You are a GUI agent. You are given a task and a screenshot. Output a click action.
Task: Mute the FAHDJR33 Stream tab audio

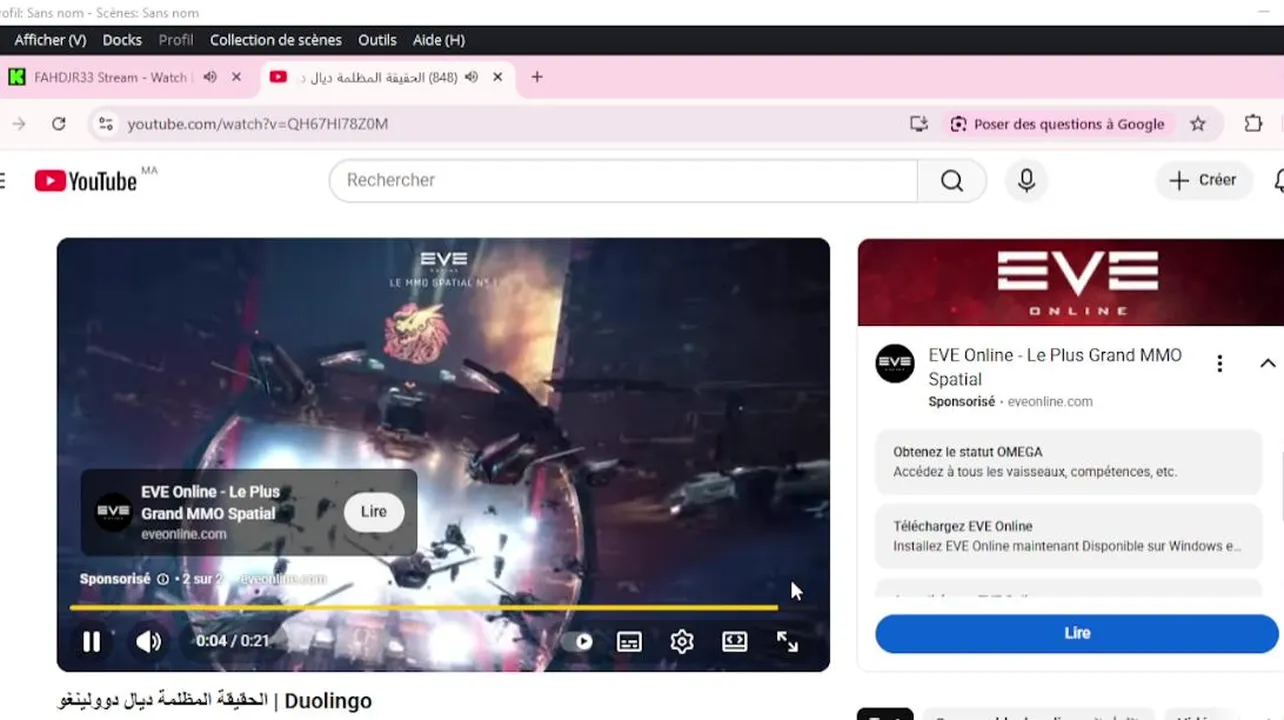pyautogui.click(x=210, y=77)
